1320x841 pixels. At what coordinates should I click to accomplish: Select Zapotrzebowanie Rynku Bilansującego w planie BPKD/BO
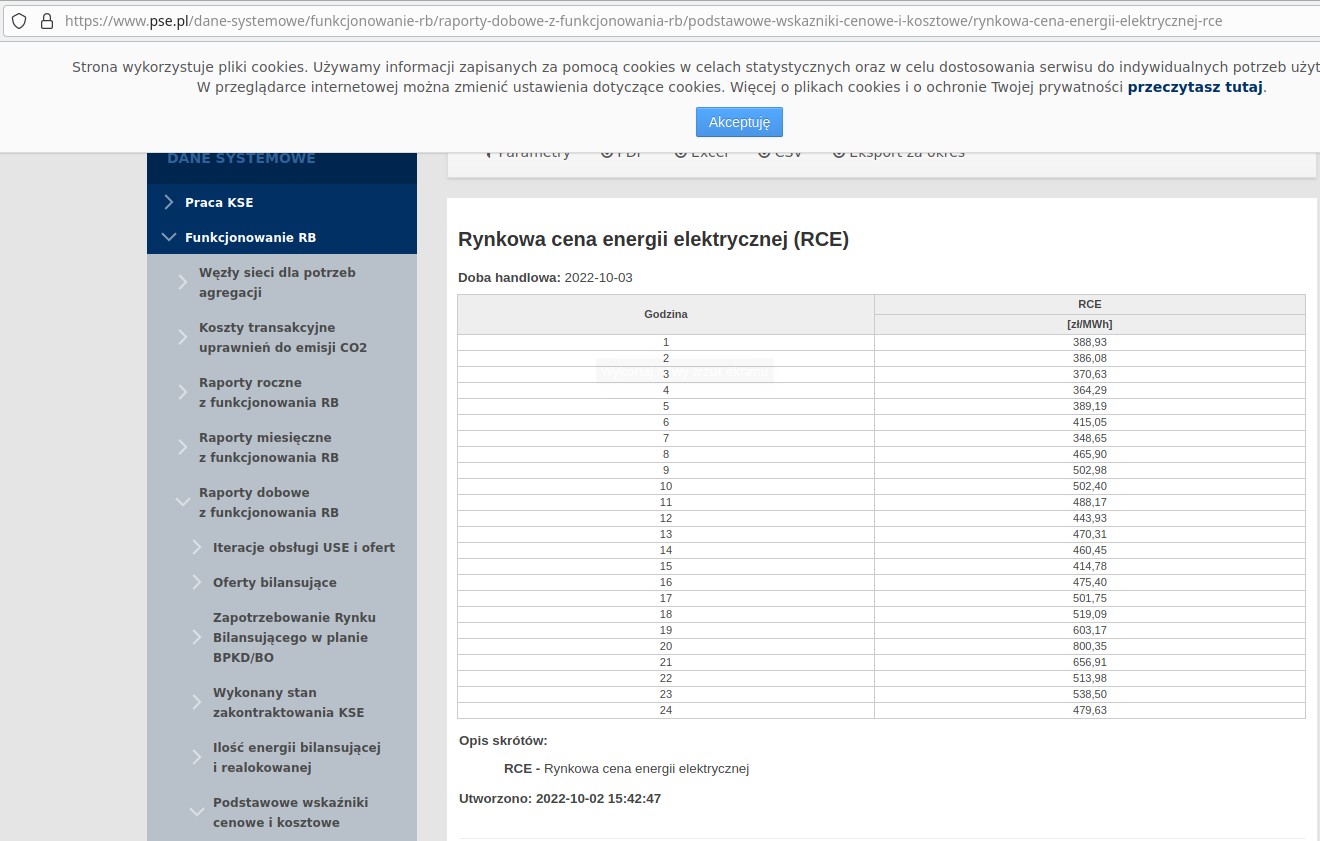coord(294,637)
